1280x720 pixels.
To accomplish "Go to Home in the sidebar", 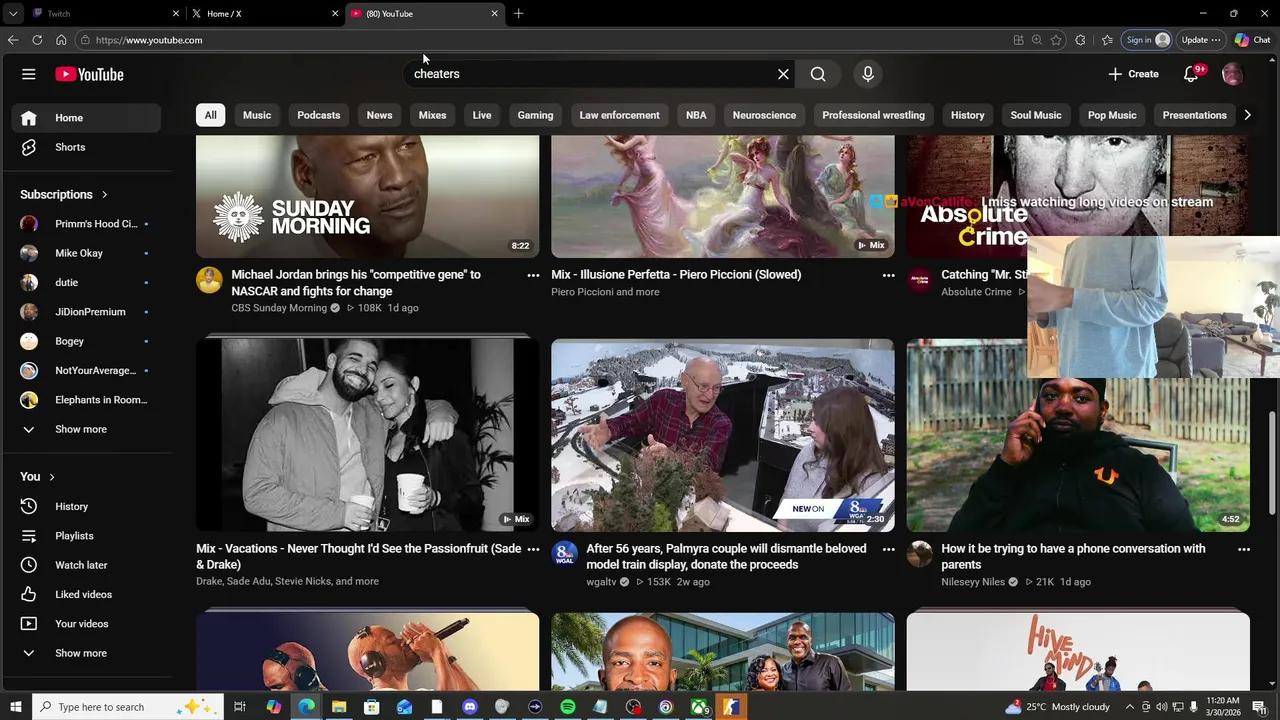I will (x=86, y=118).
